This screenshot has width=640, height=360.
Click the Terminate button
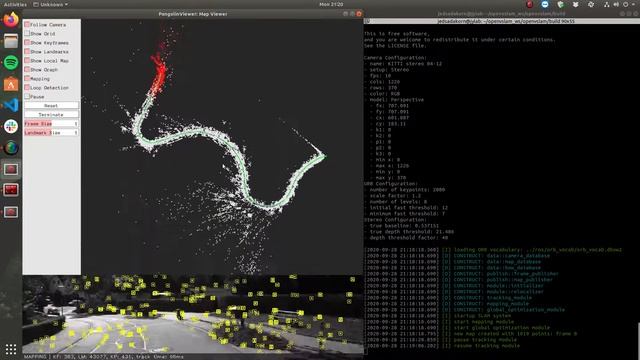click(x=51, y=114)
